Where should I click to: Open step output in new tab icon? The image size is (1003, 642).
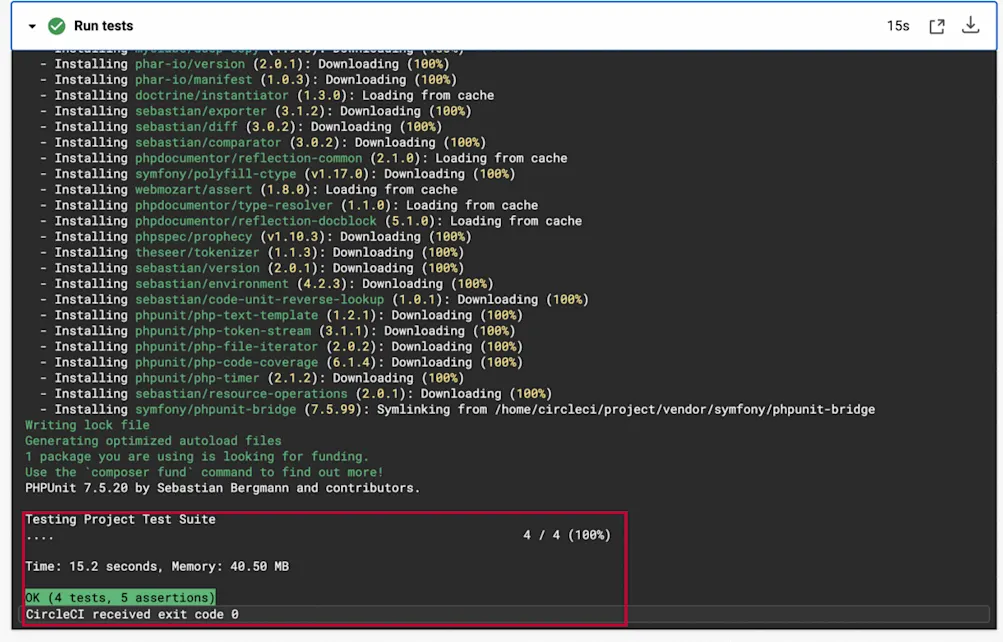point(936,26)
